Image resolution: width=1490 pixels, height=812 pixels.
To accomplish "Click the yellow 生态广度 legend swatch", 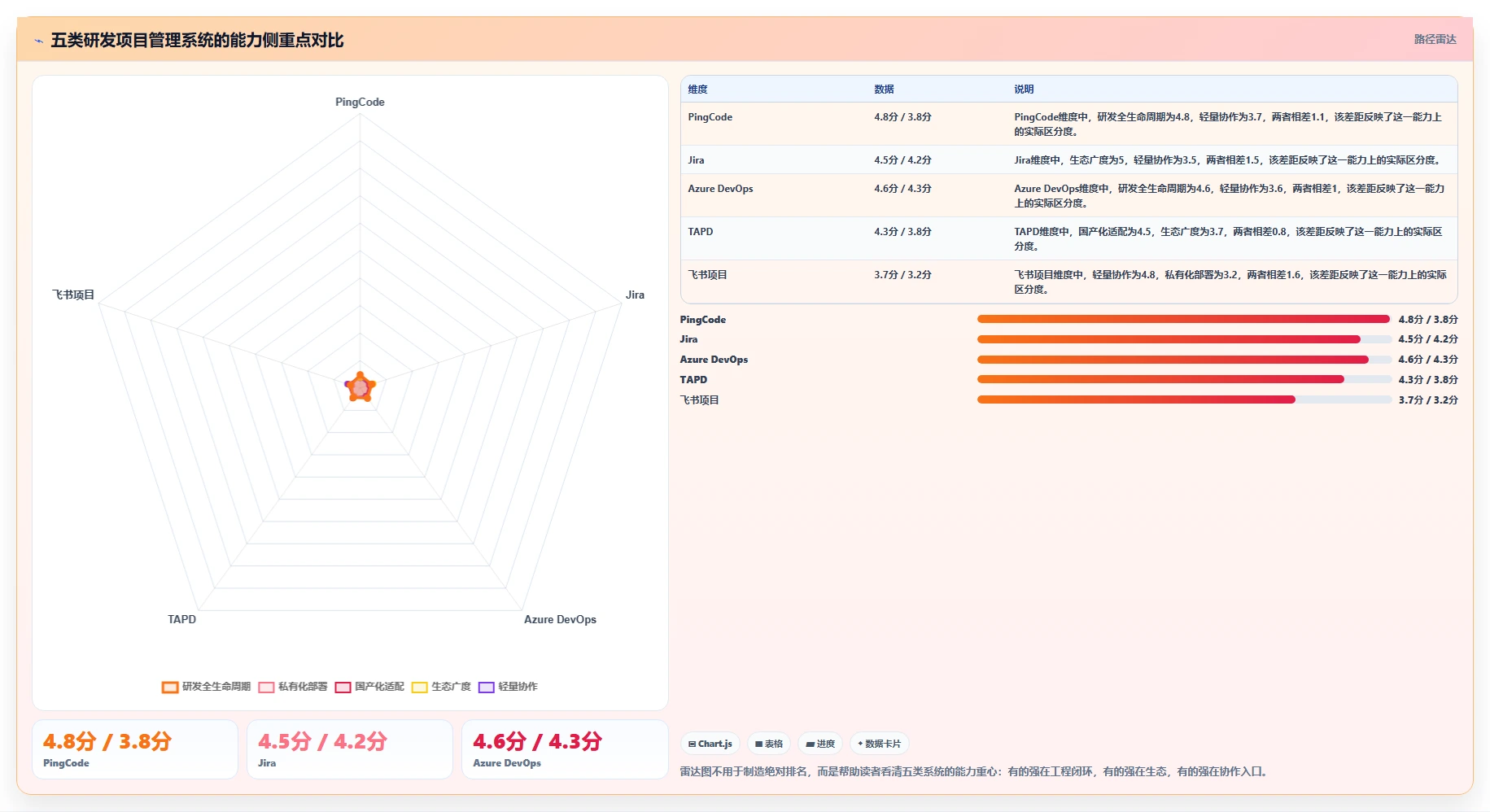I will tap(420, 688).
